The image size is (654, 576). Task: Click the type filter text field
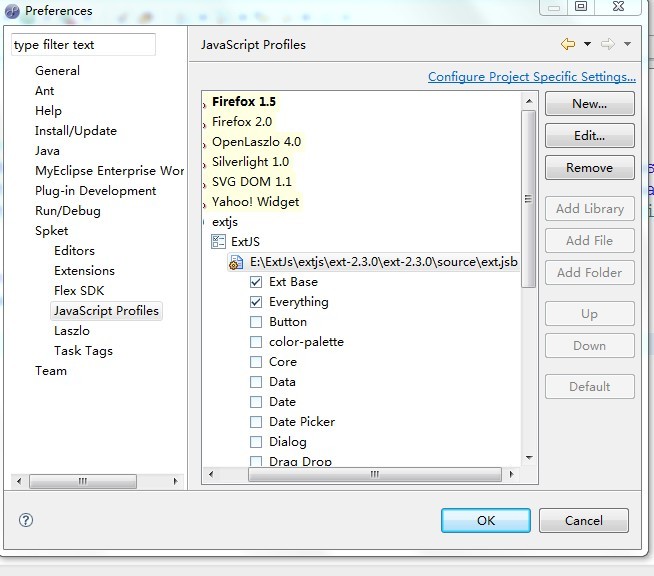83,45
